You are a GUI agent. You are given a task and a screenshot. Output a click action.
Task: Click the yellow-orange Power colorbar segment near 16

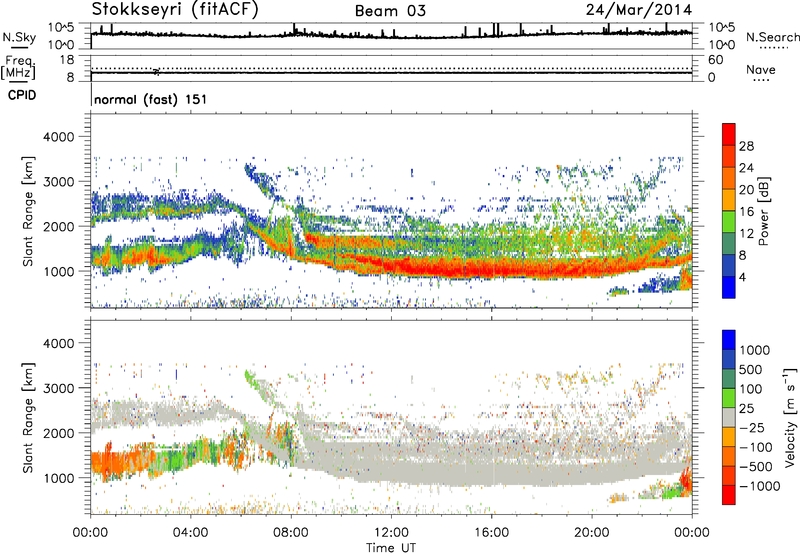[729, 199]
